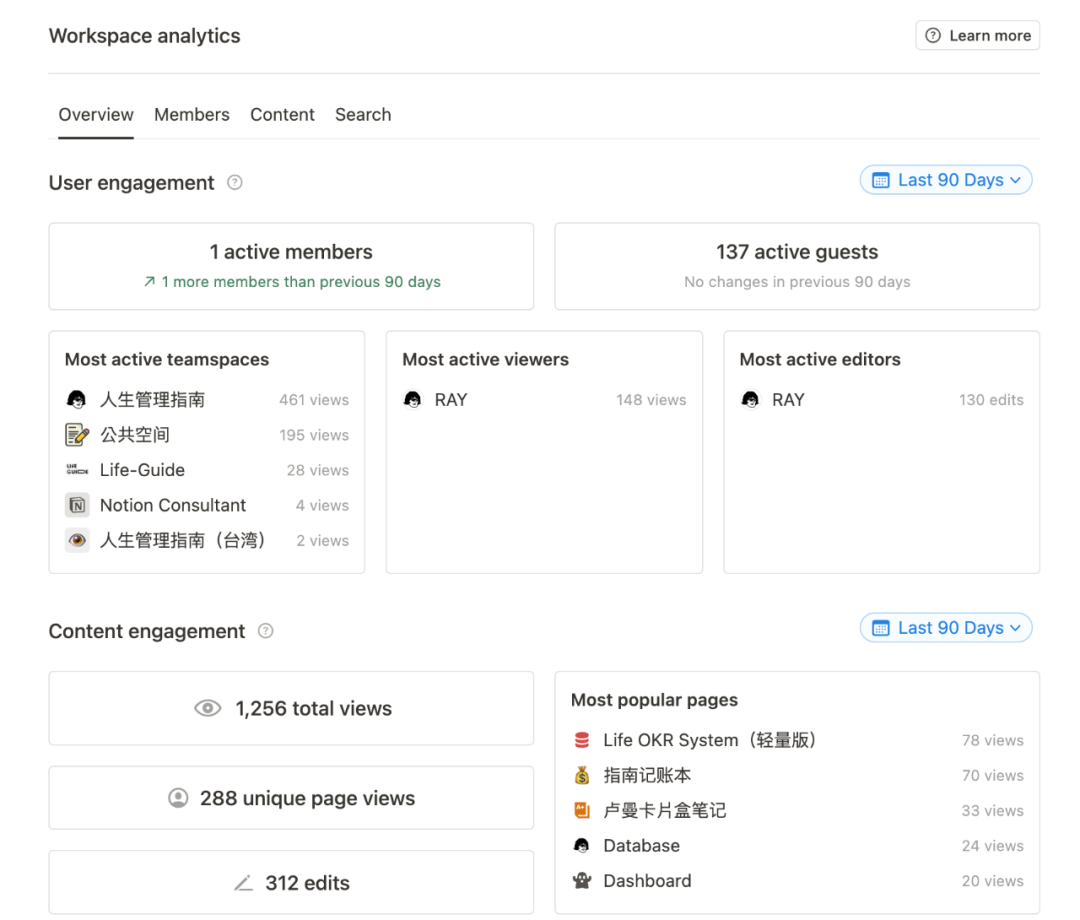
Task: Select the Life-Guide teamspace icon
Action: pyautogui.click(x=77, y=469)
